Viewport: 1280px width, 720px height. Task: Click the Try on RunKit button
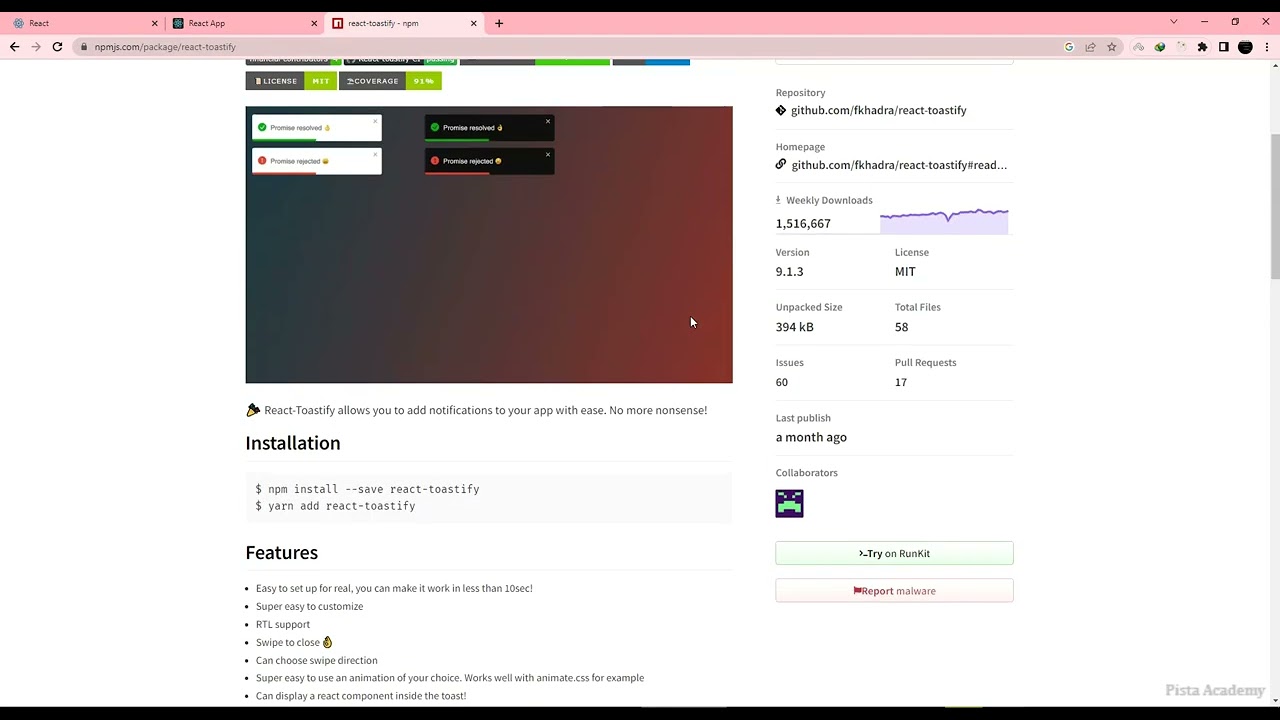894,553
